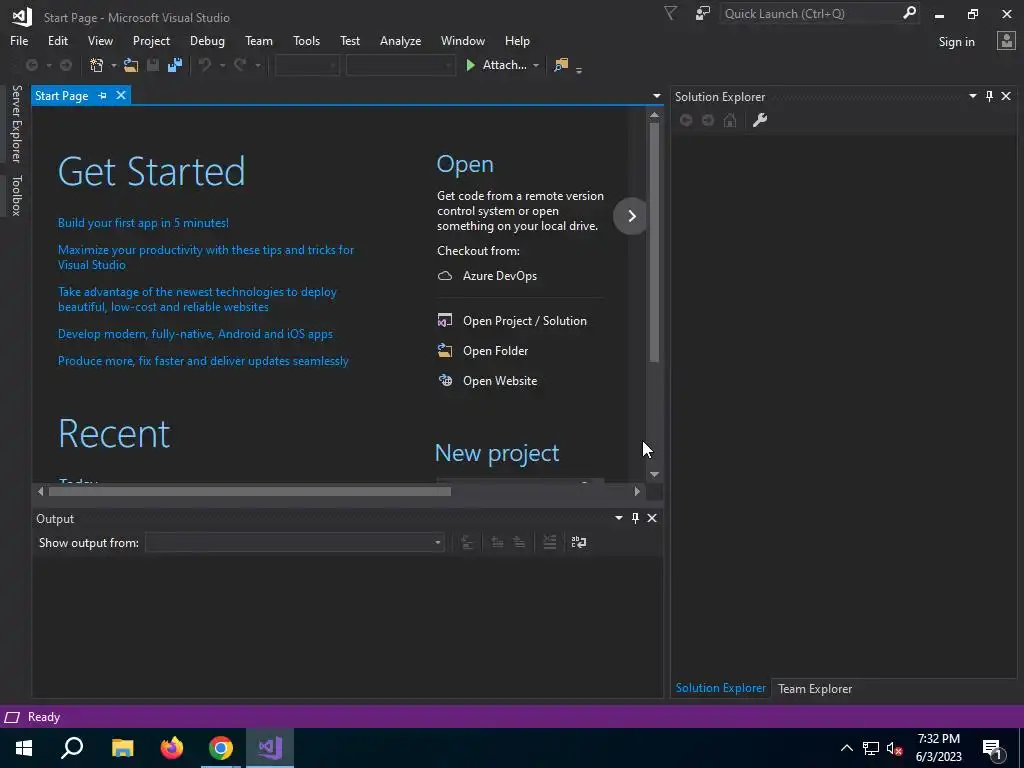The height and width of the screenshot is (768, 1024).
Task: Click the Send Feedback icon
Action: 703,14
